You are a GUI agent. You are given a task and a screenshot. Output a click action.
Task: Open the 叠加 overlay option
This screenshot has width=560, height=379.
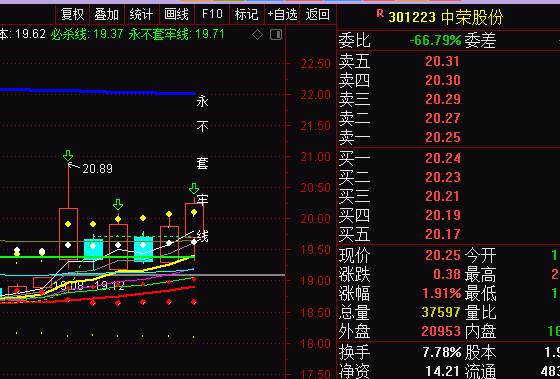click(x=106, y=15)
